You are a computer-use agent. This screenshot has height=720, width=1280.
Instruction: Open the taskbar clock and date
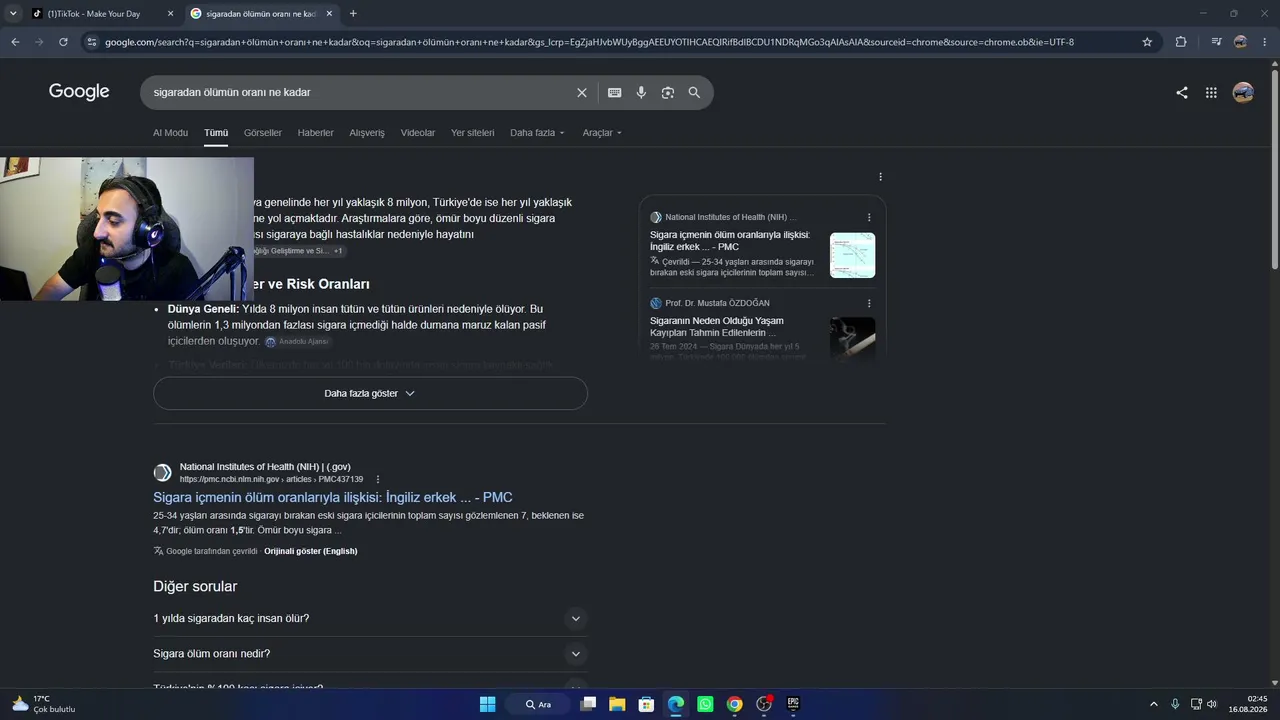[x=1249, y=704]
